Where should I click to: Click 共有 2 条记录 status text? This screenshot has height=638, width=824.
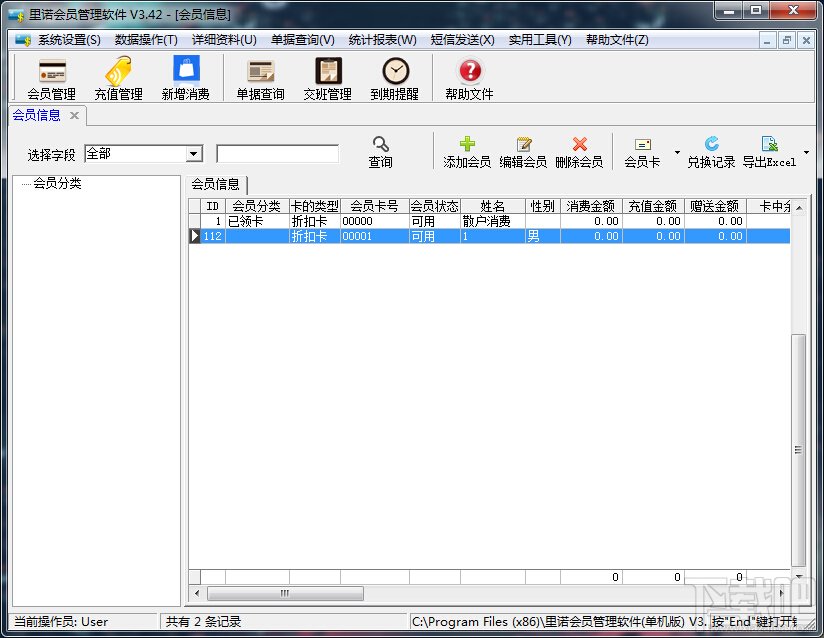tap(203, 622)
